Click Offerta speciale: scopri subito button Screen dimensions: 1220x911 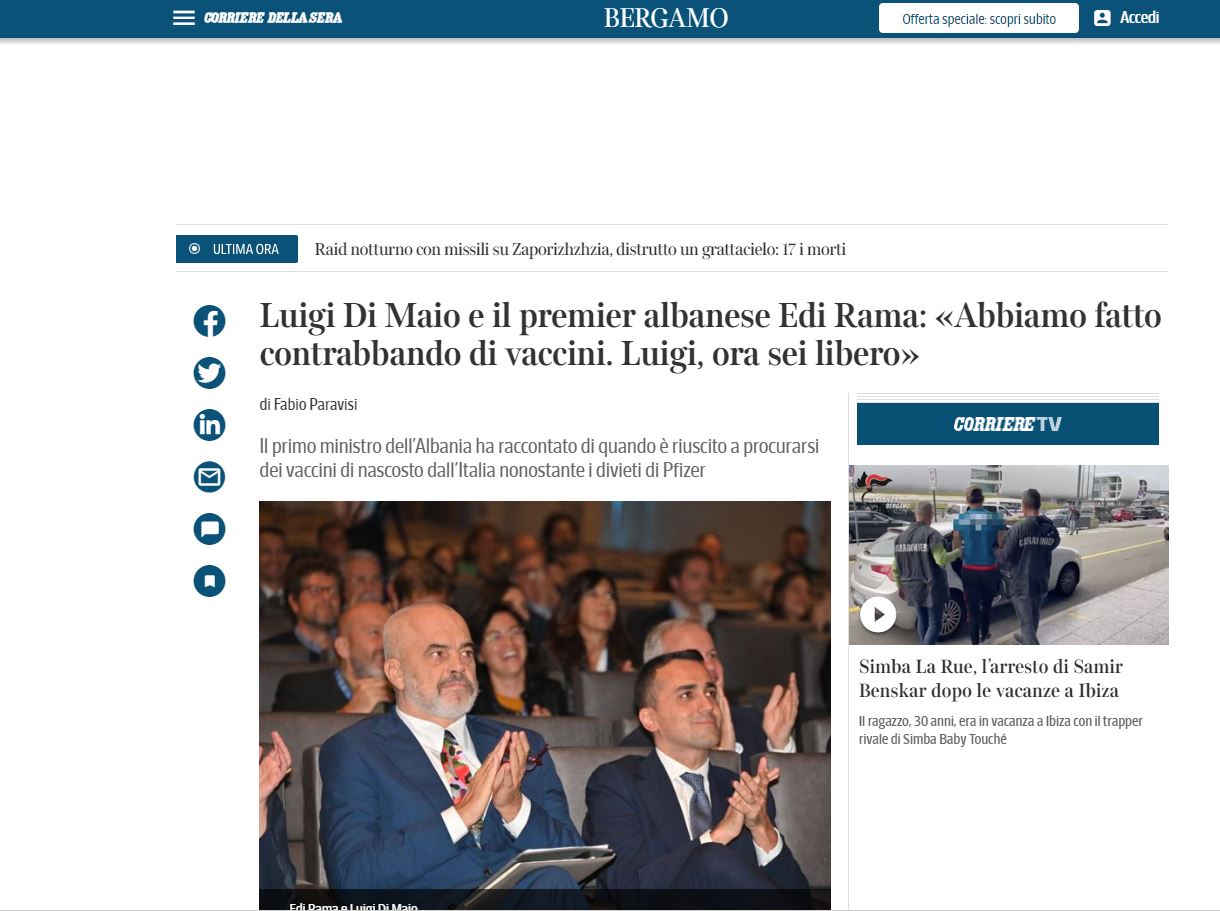(979, 18)
